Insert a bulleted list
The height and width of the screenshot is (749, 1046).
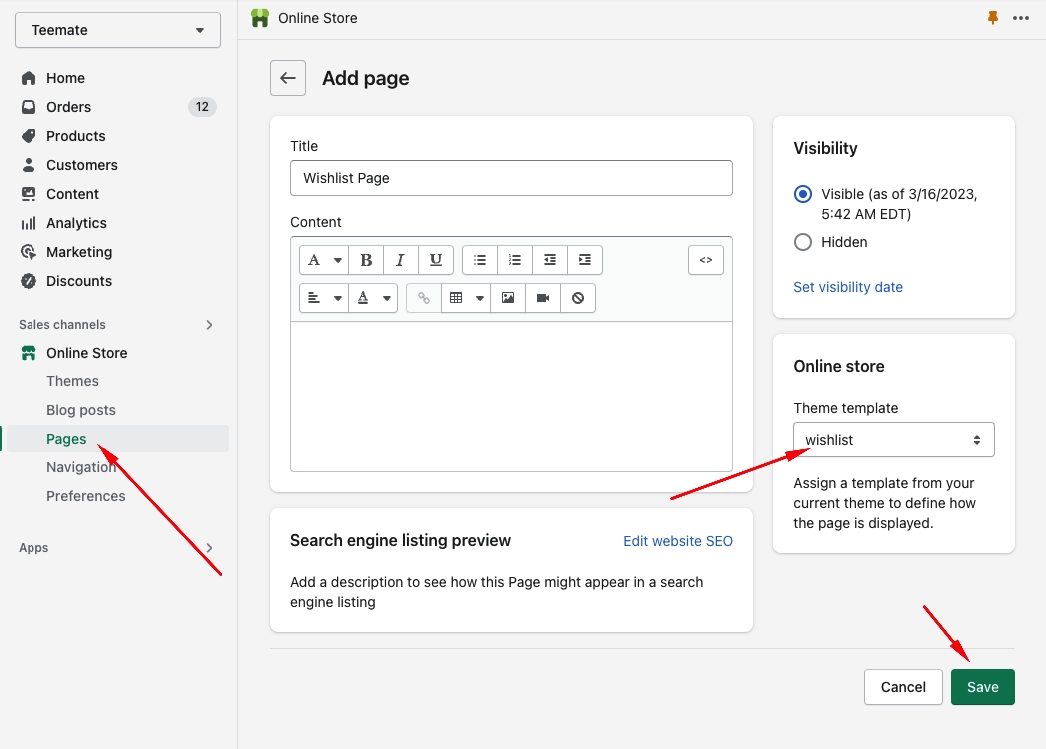tap(480, 260)
